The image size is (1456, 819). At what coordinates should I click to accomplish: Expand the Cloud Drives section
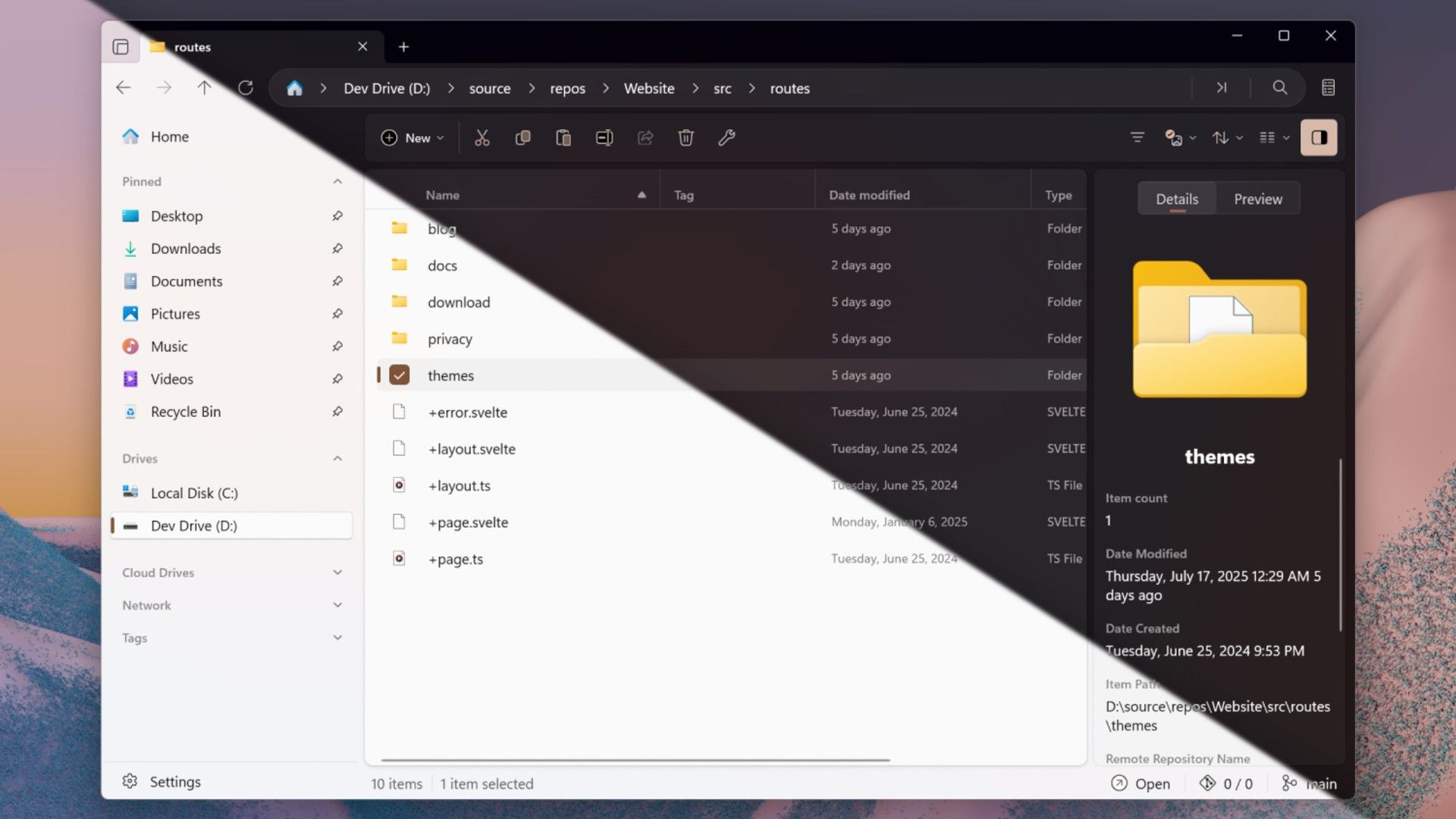click(337, 573)
